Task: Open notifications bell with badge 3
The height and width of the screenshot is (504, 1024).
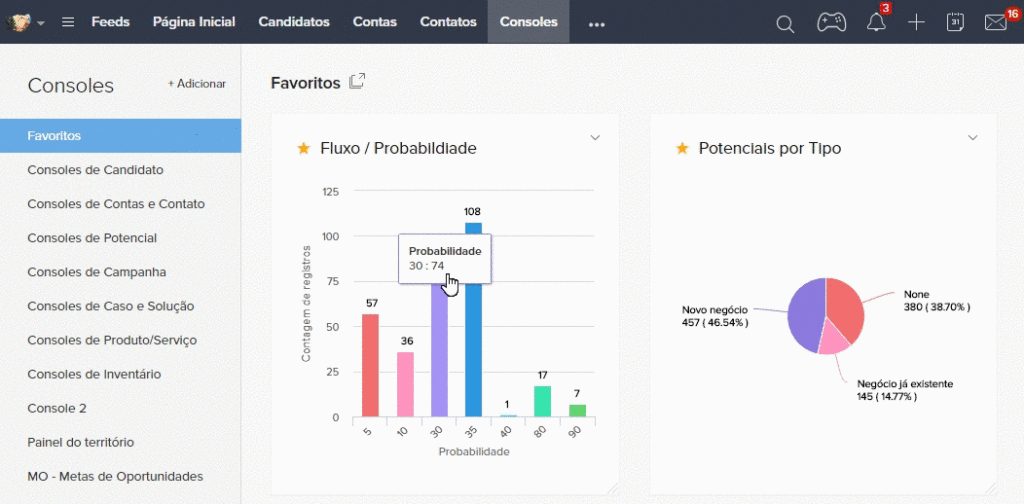Action: pyautogui.click(x=876, y=22)
